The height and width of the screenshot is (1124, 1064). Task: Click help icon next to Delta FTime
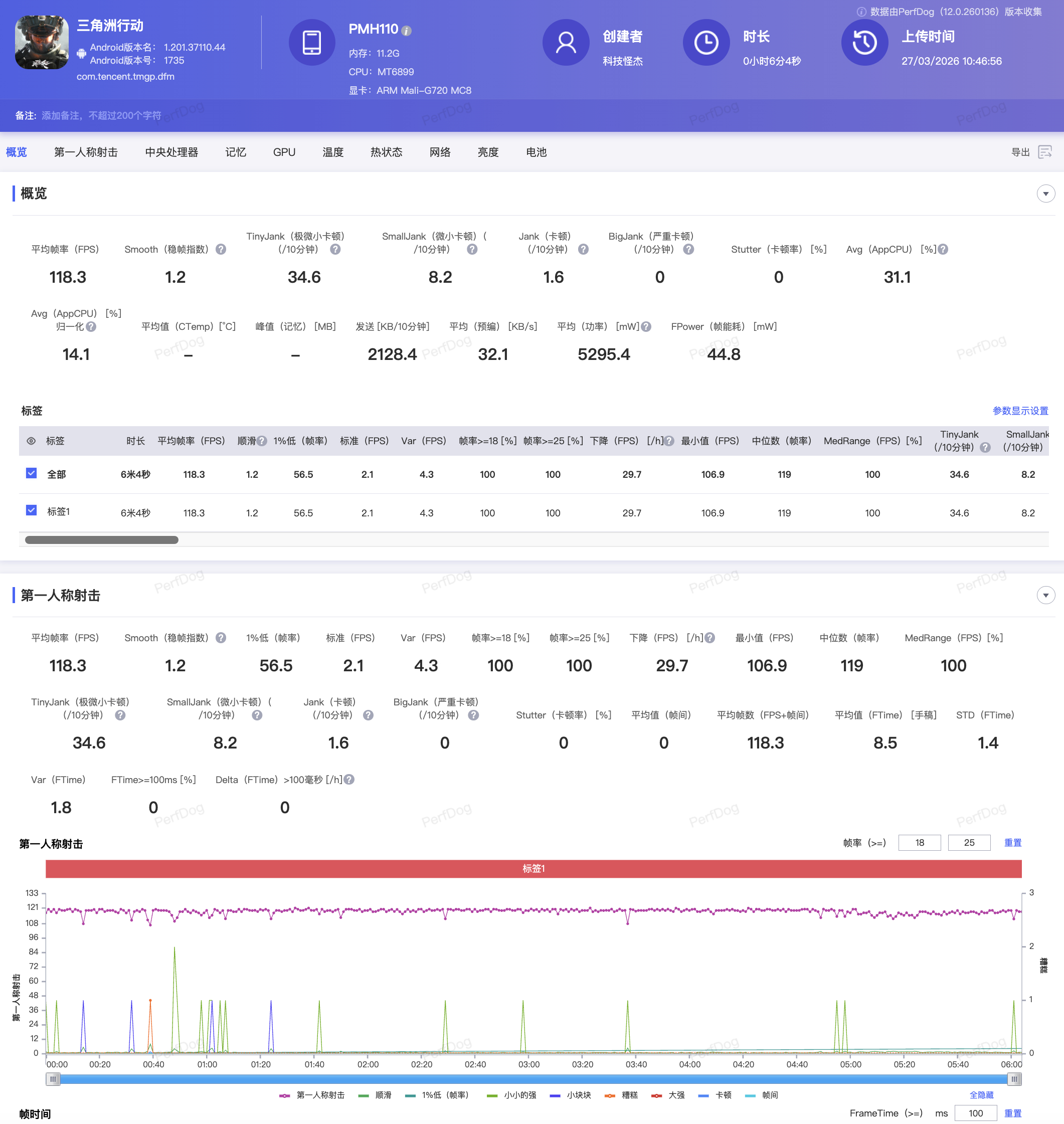(x=349, y=780)
